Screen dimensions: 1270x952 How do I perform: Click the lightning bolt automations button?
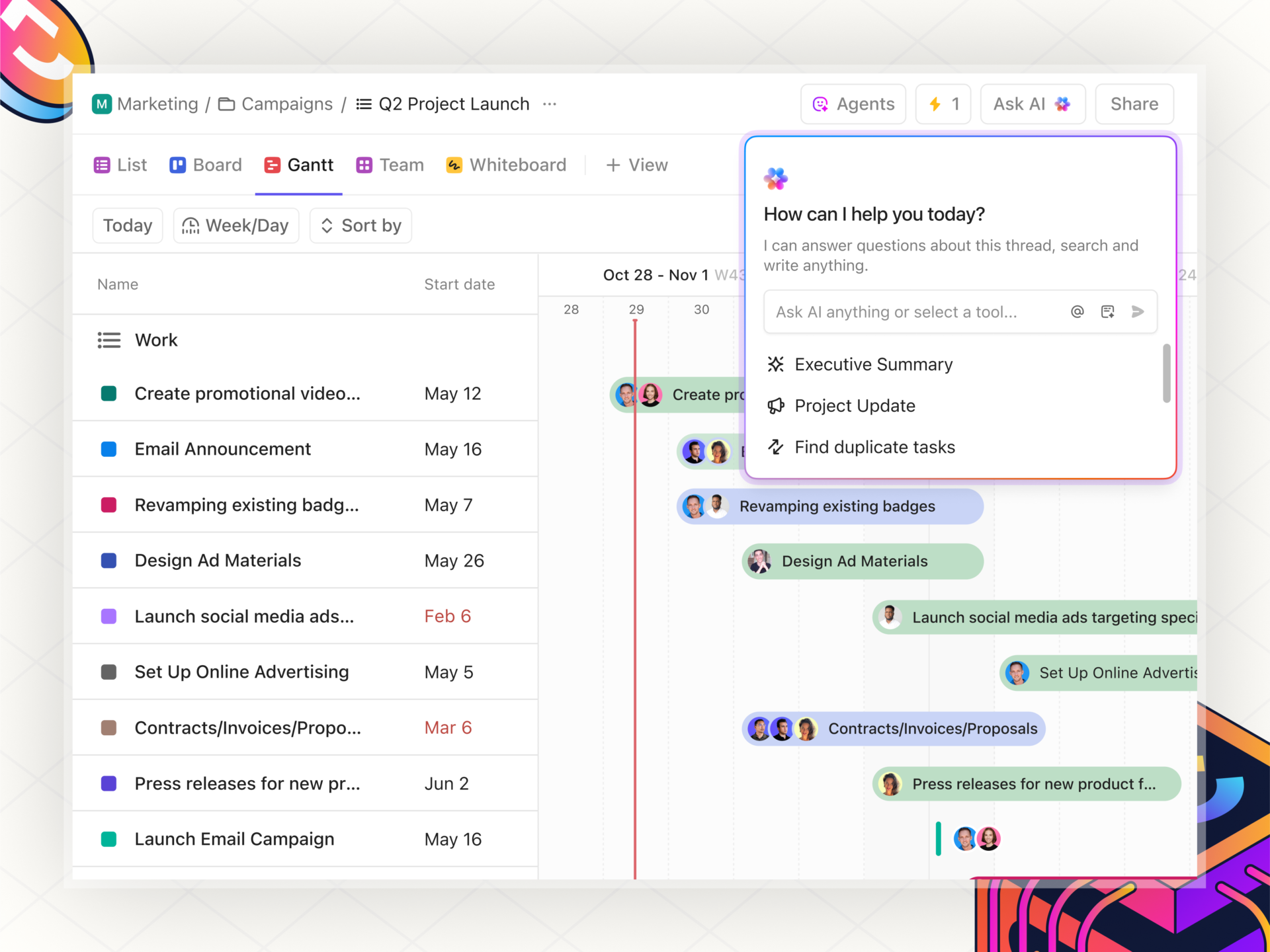point(943,104)
